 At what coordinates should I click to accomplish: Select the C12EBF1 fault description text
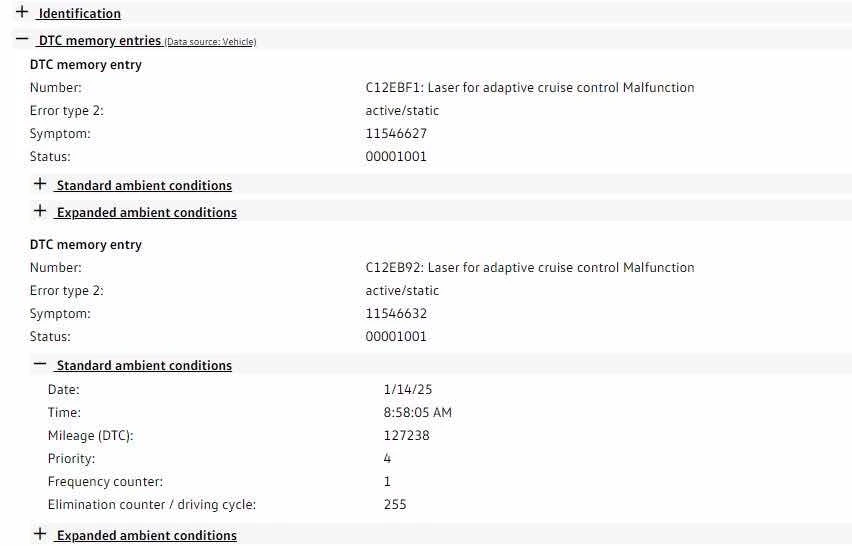530,88
